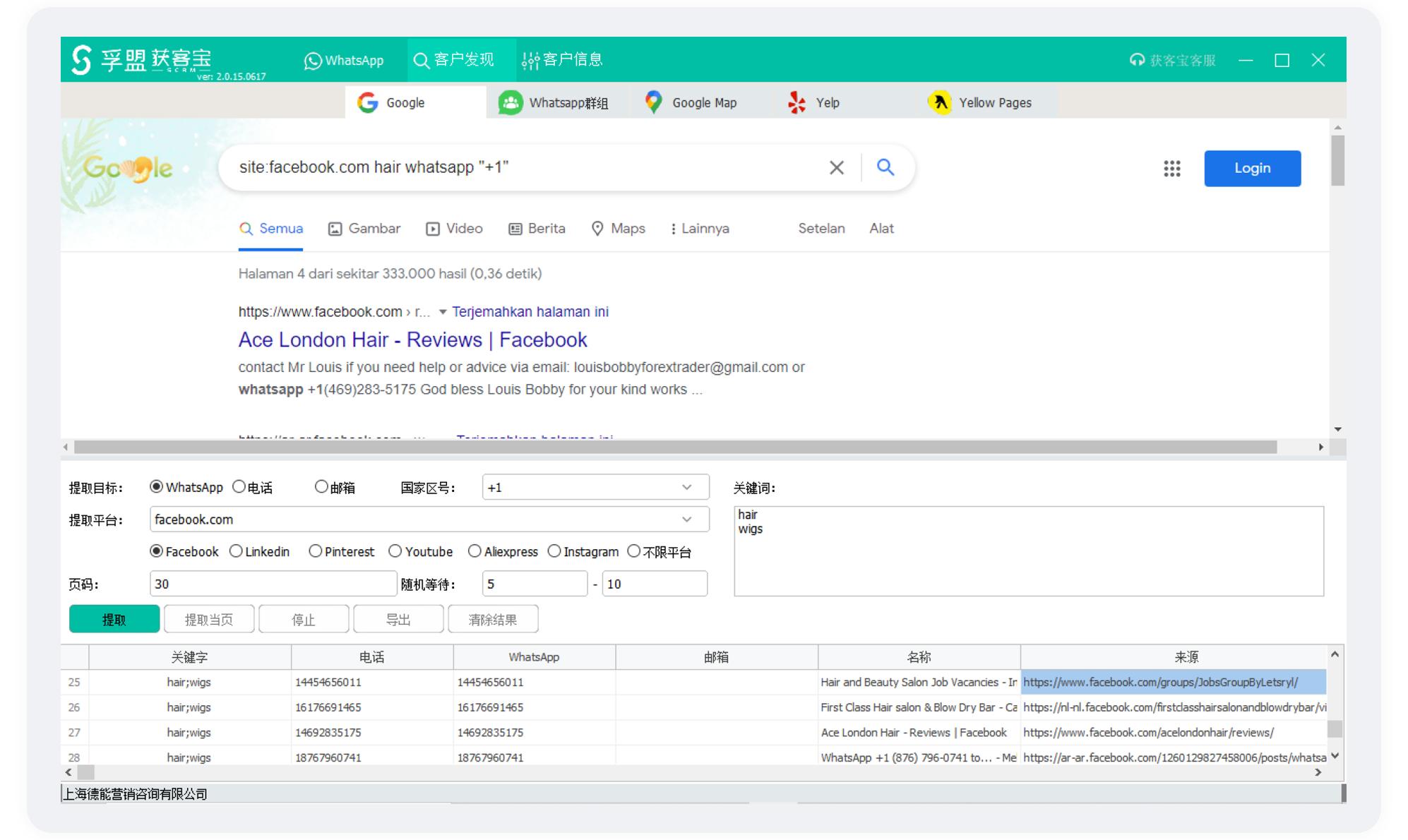Select the 电话 extraction target radio
This screenshot has width=1408, height=840.
(239, 487)
